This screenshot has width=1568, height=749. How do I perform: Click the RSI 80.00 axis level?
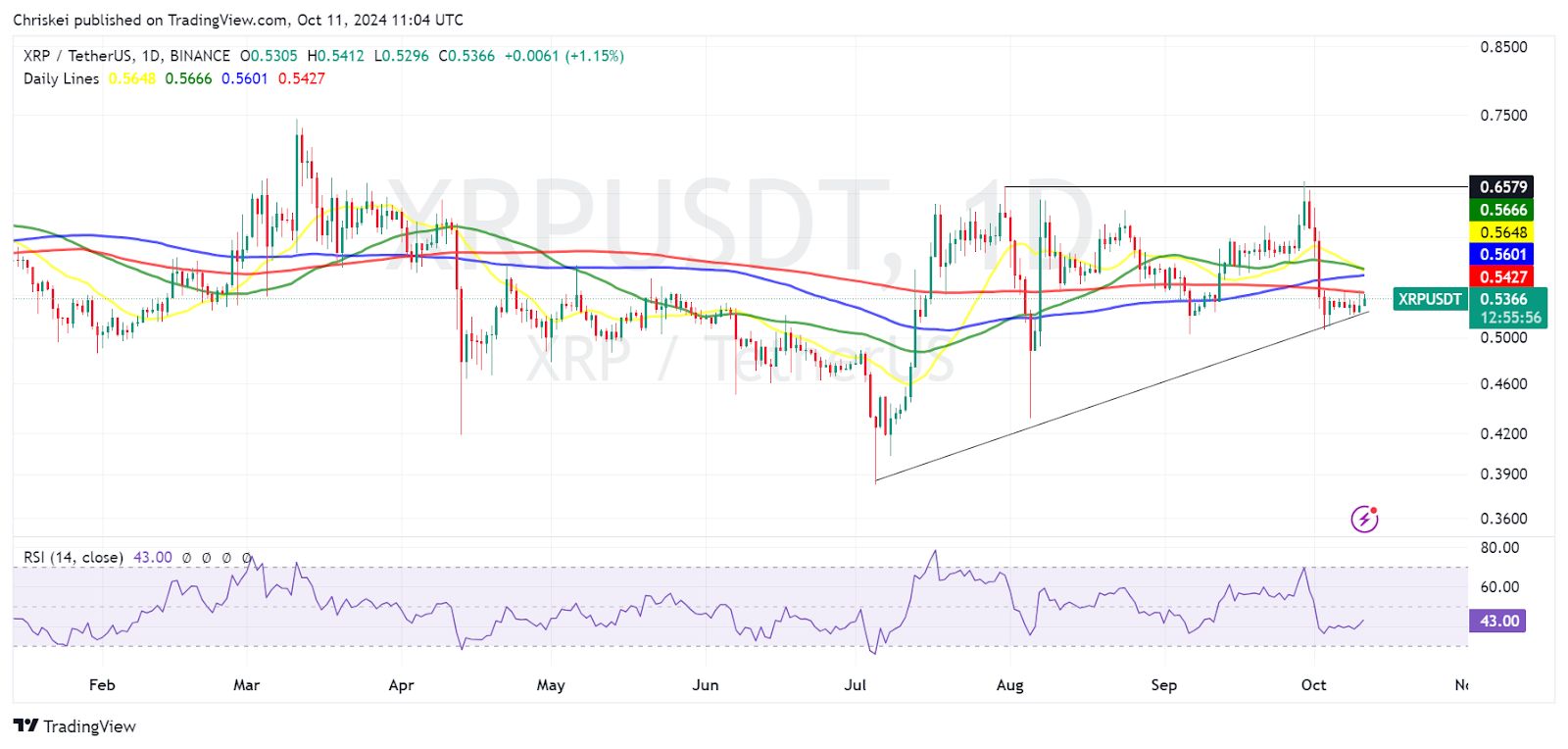tap(1499, 547)
